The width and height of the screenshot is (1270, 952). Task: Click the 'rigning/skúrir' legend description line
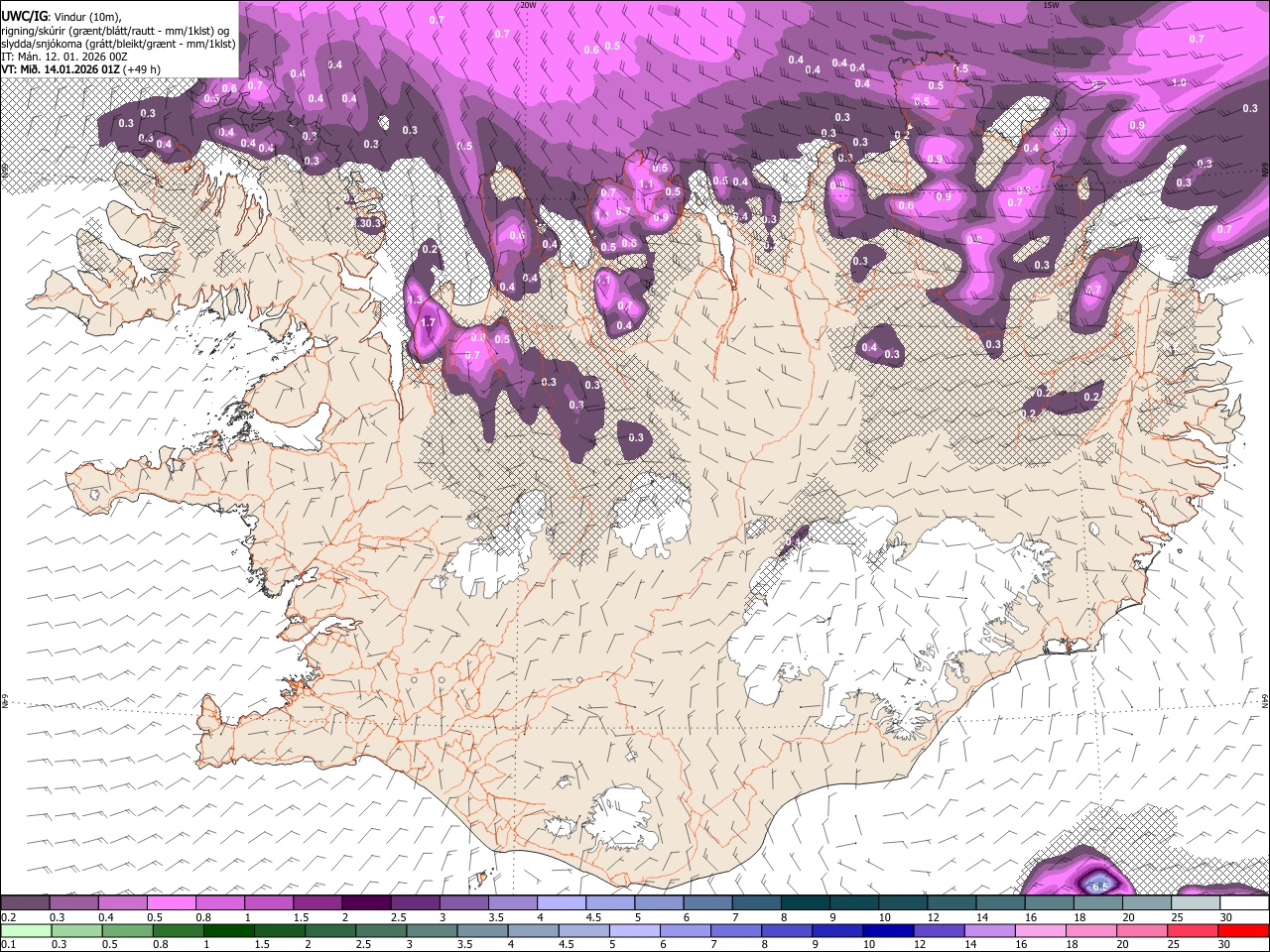click(116, 30)
